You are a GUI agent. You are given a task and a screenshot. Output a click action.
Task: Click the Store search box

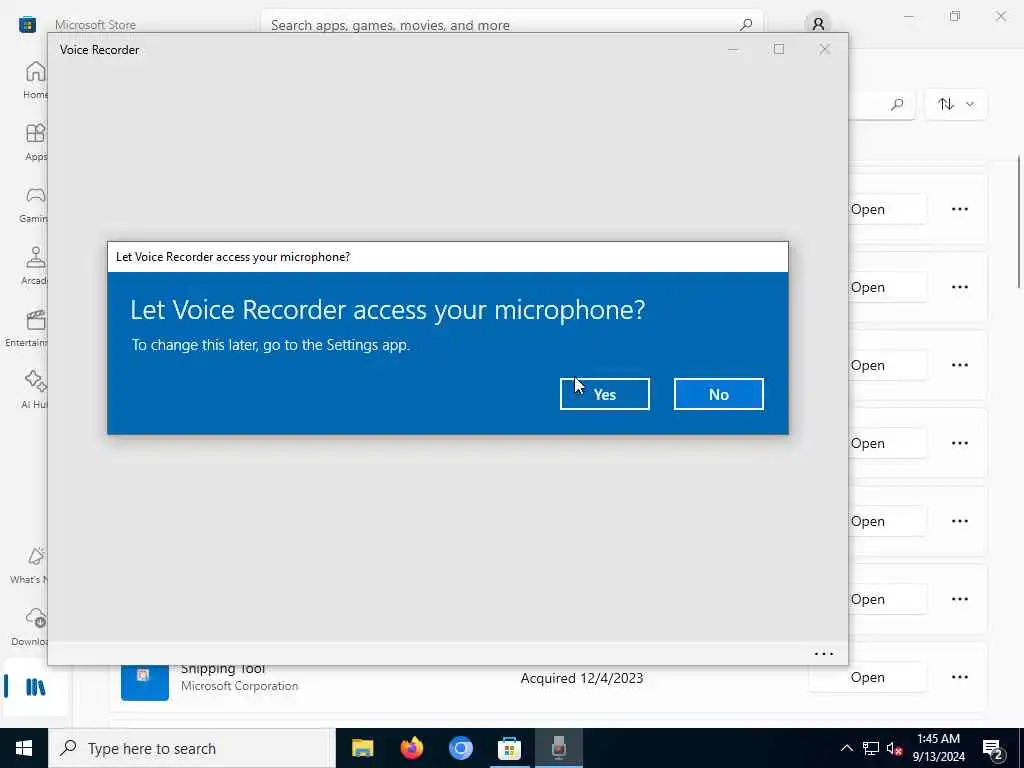point(511,25)
